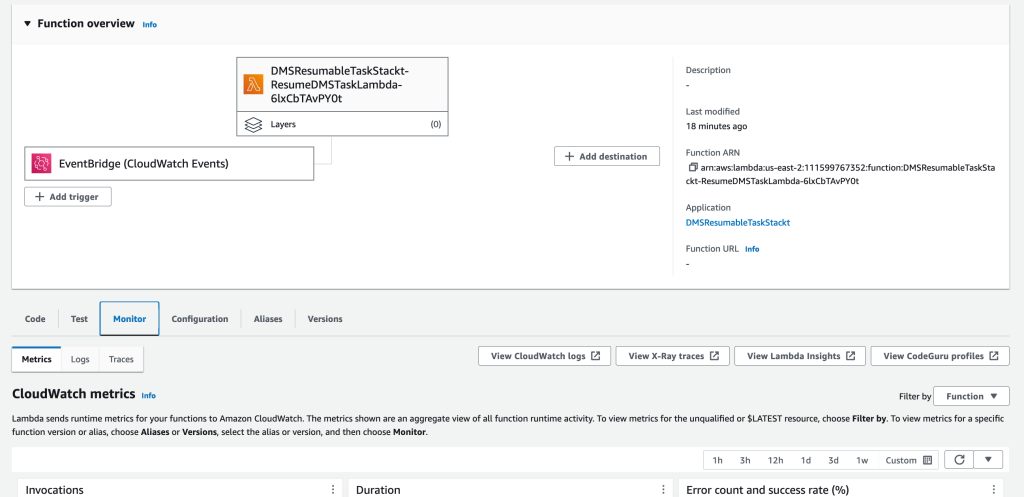Open the Function overview Info link
The height and width of the screenshot is (497, 1024).
[150, 24]
